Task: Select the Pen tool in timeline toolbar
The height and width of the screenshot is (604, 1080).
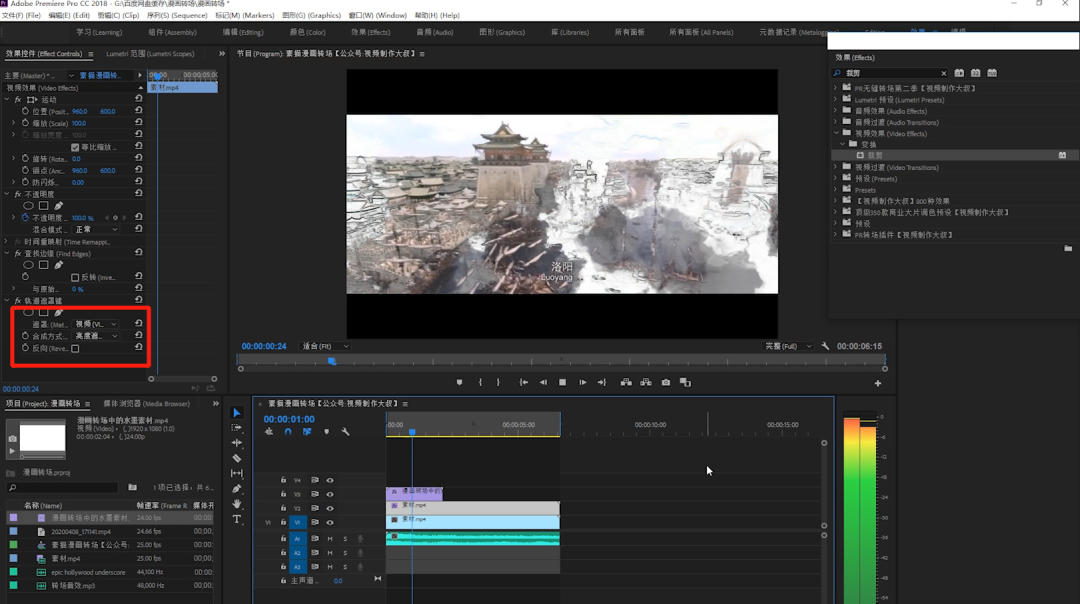Action: click(237, 488)
